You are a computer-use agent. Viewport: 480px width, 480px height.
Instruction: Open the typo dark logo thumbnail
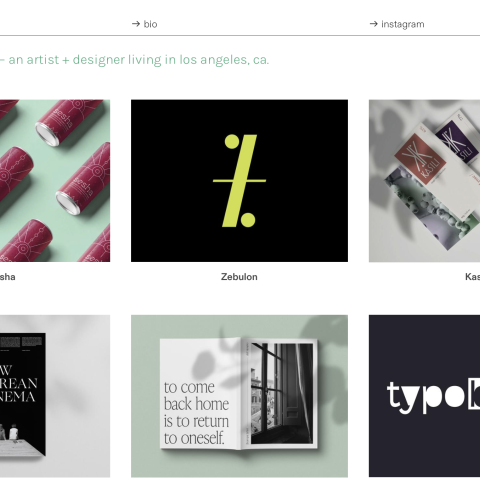[x=424, y=396]
